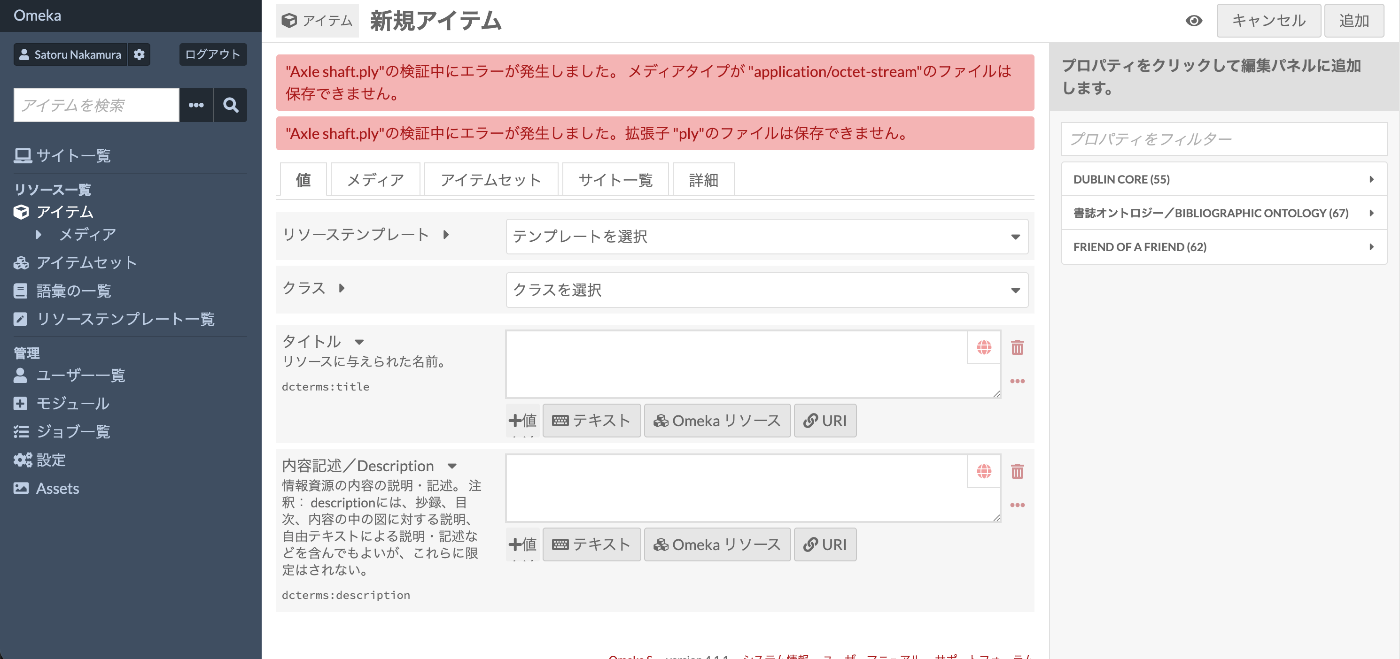Switch to the アイテムセット tab
The image size is (1400, 659).
pyautogui.click(x=491, y=179)
